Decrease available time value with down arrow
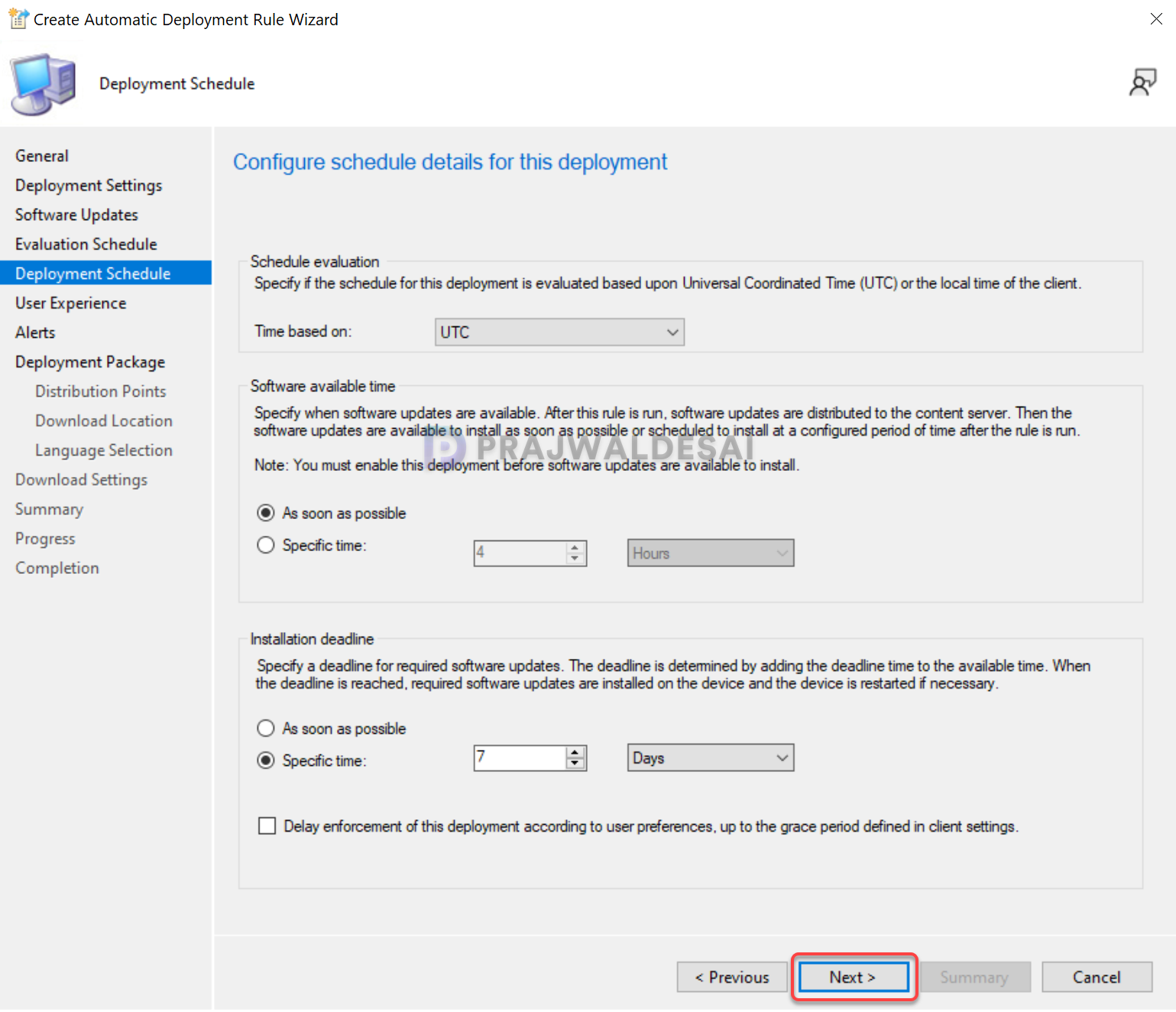Image resolution: width=1176 pixels, height=1012 pixels. click(x=575, y=559)
